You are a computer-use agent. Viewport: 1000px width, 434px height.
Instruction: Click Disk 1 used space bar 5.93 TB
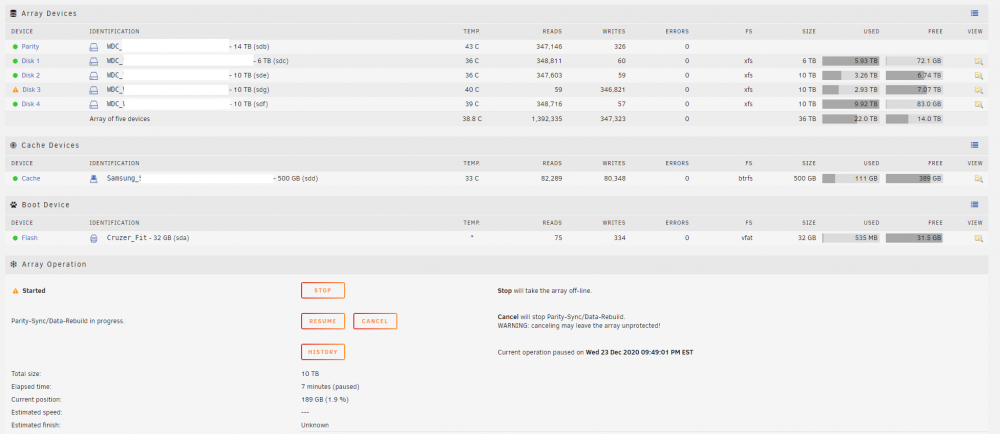(851, 61)
